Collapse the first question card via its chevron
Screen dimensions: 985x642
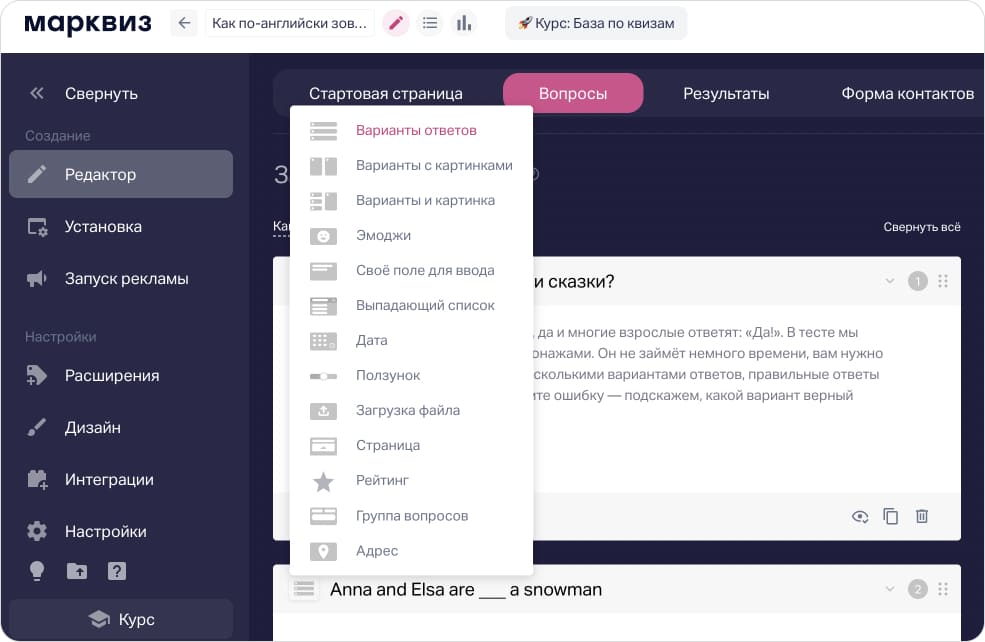coord(889,281)
